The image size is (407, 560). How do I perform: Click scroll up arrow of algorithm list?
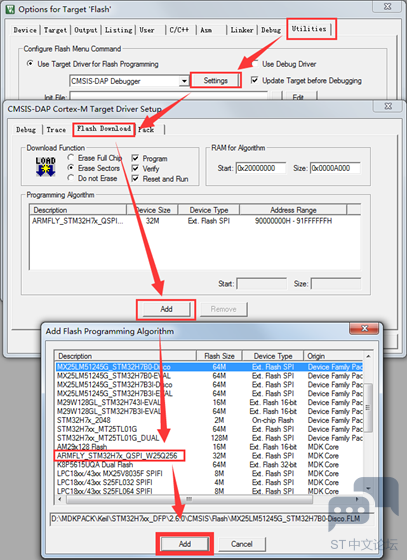[x=368, y=356]
